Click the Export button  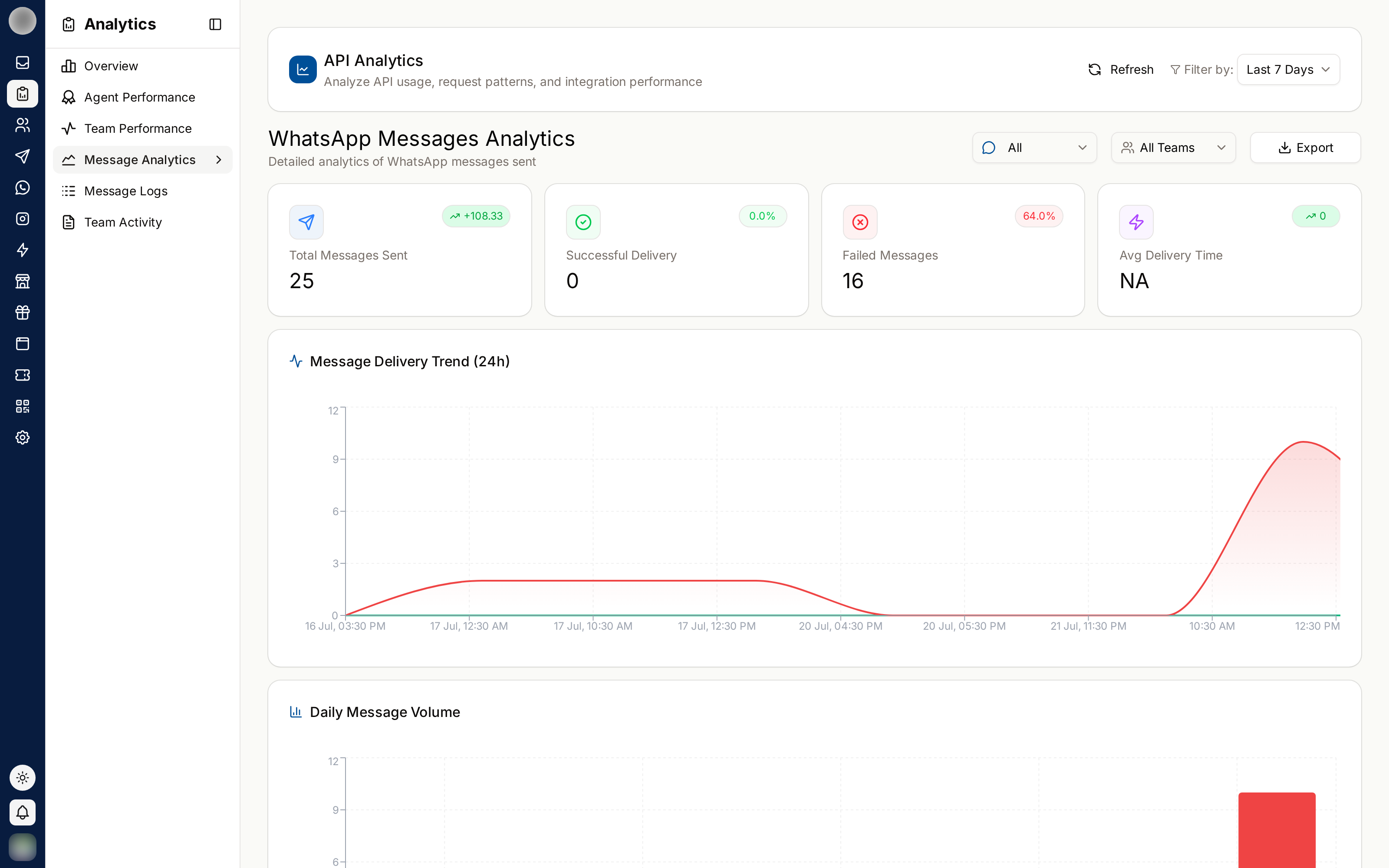(1305, 148)
